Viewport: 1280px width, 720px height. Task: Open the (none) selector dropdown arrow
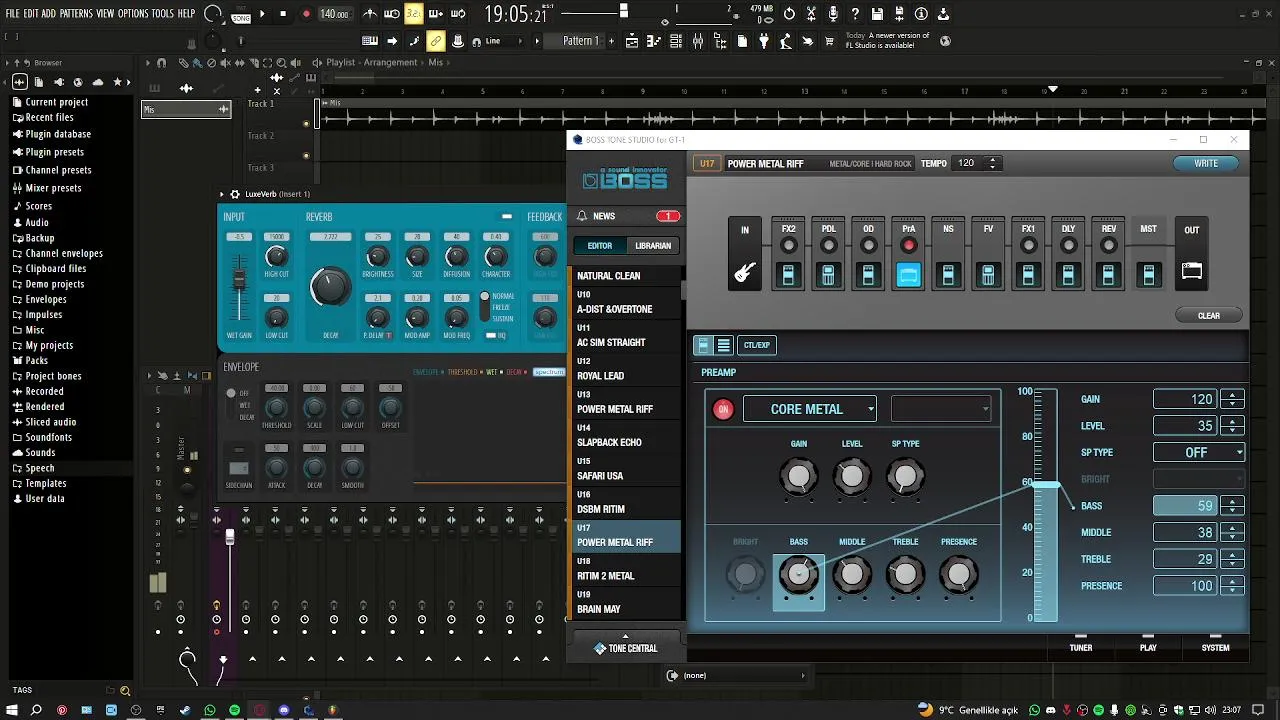click(802, 676)
